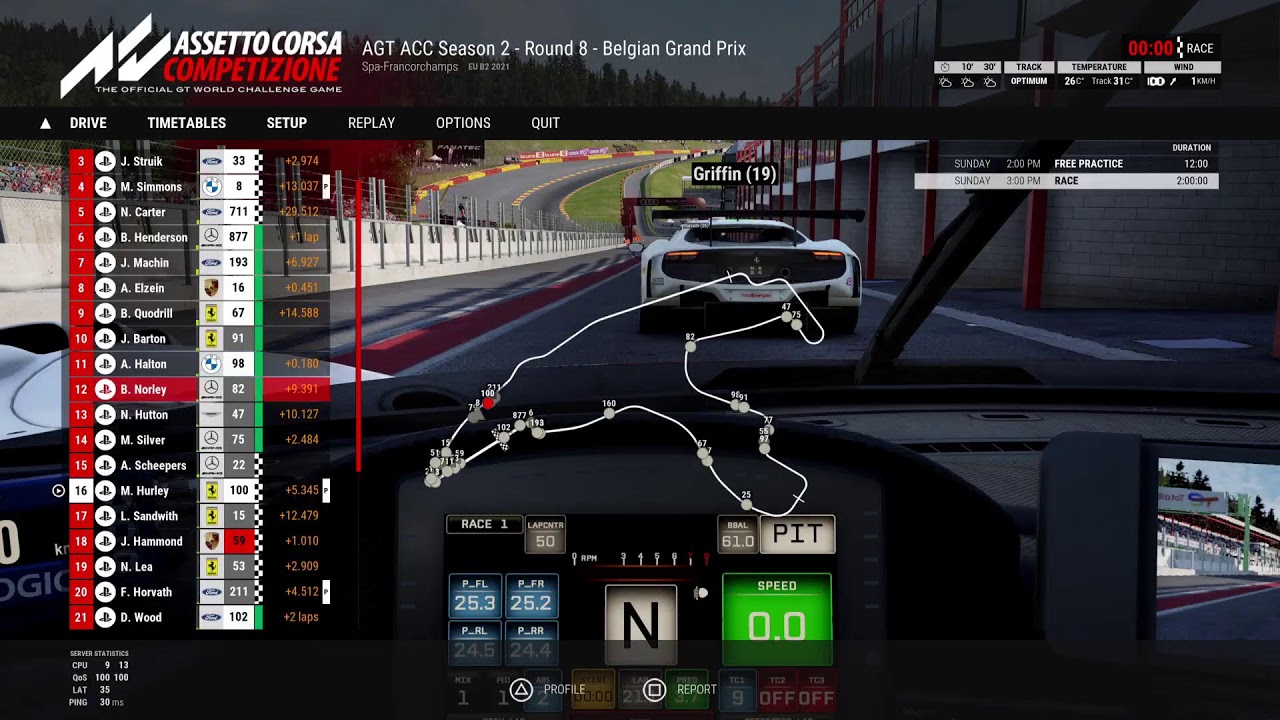This screenshot has width=1280, height=720.
Task: Open the SETUP menu
Action: click(287, 123)
